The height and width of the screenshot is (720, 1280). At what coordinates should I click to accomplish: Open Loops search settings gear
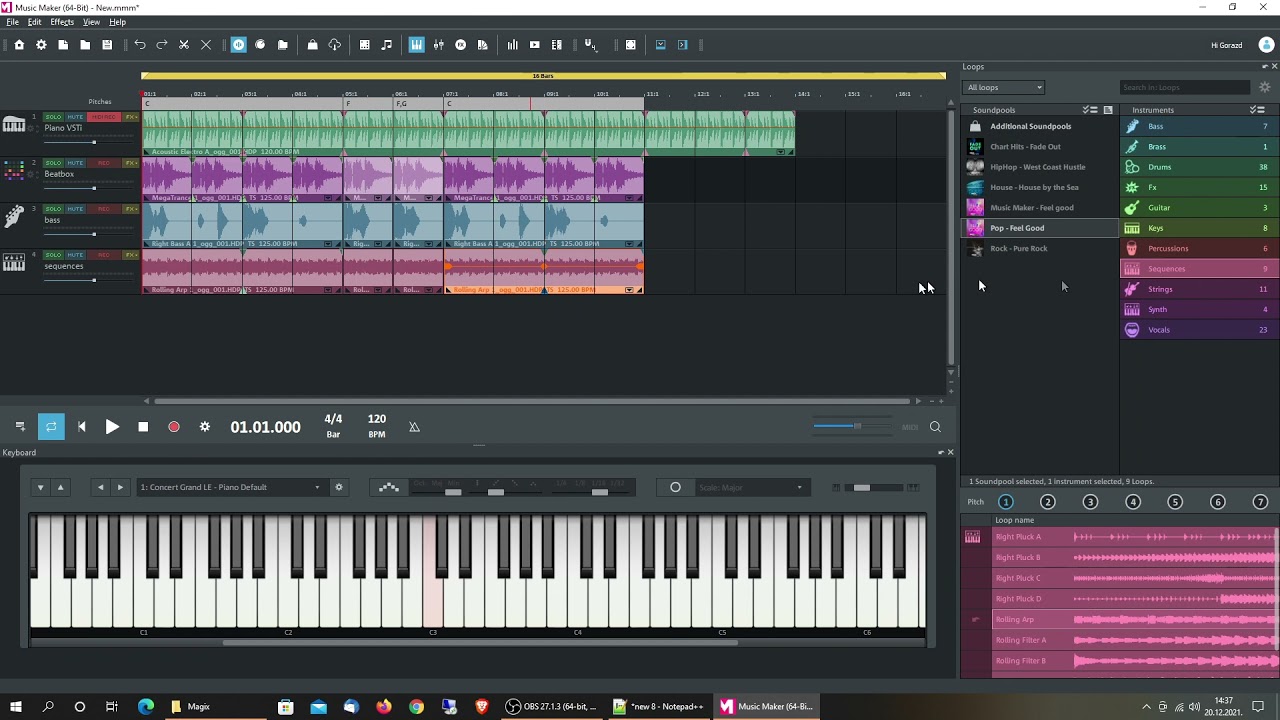[1265, 87]
